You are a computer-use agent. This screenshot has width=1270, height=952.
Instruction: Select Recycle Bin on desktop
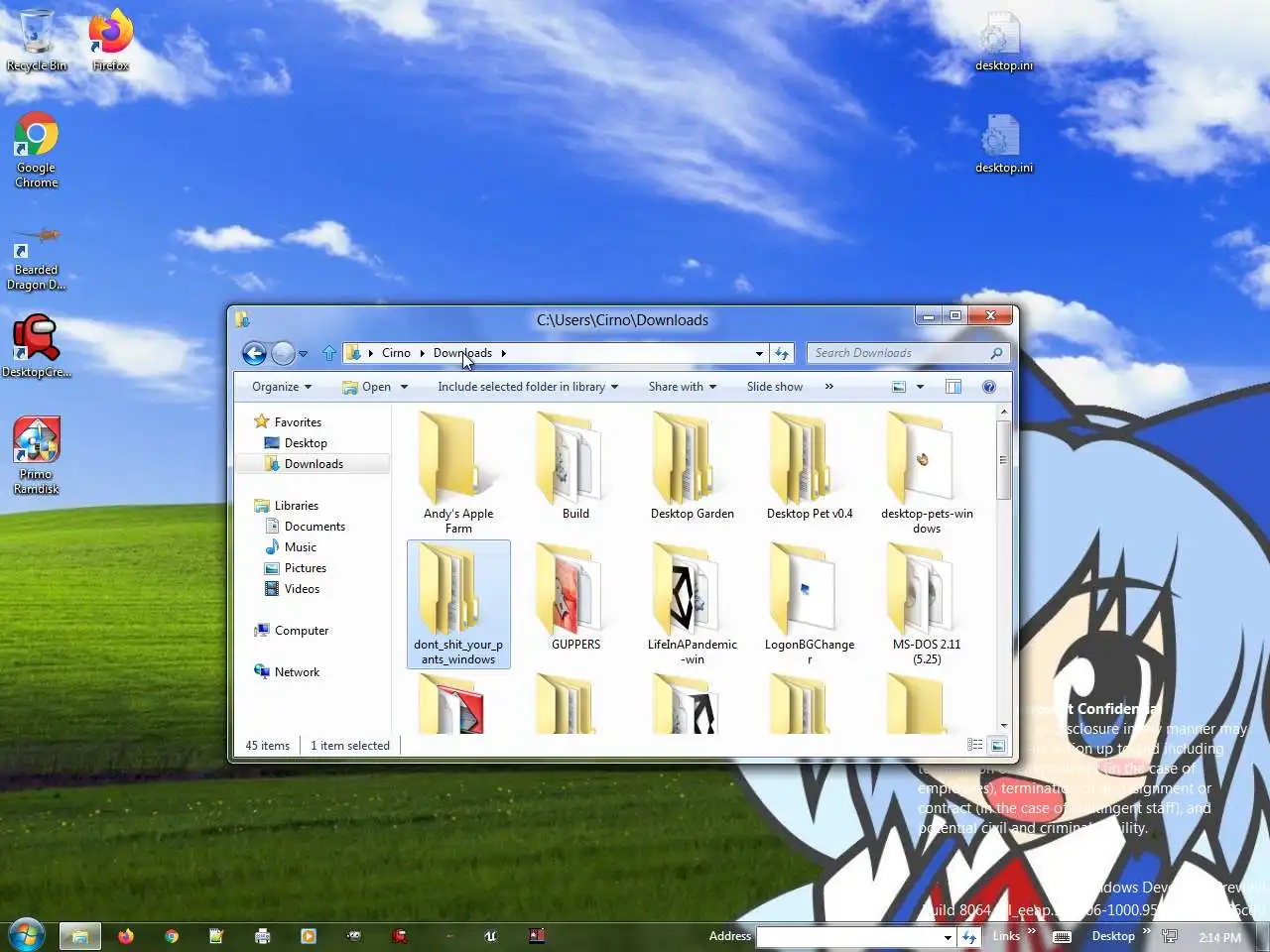[37, 42]
